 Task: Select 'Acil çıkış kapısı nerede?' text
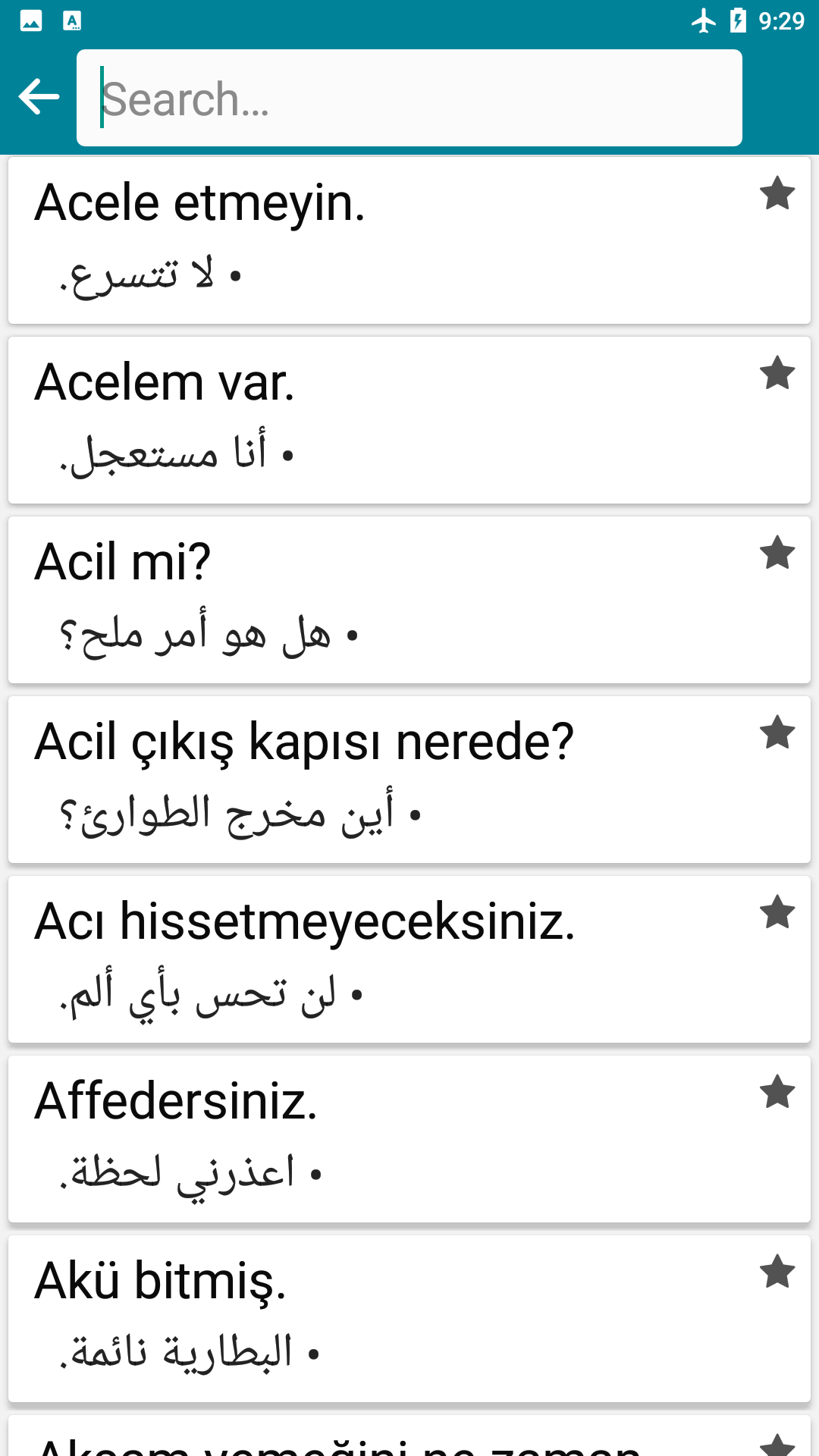[303, 742]
